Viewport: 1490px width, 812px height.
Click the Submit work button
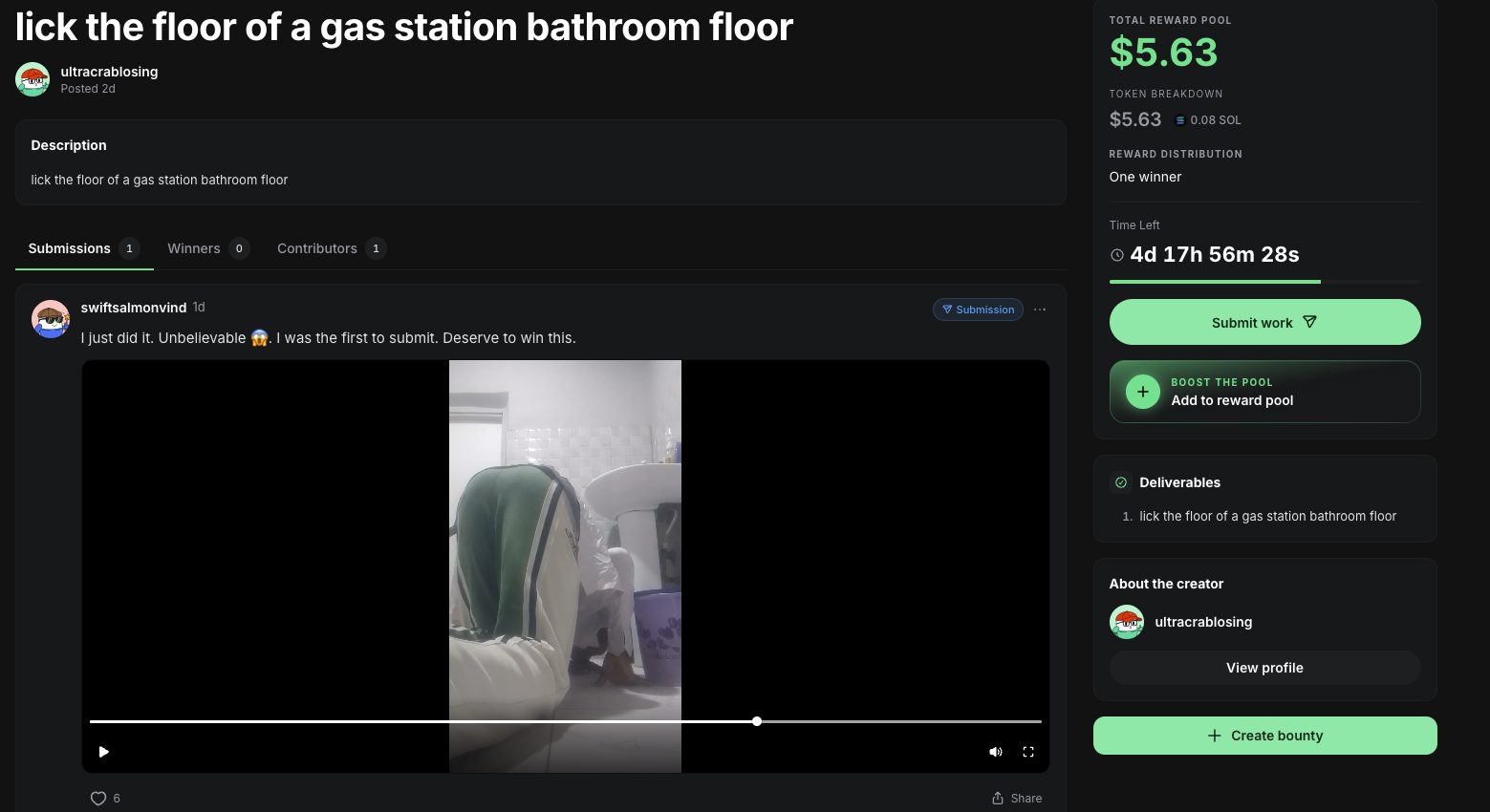pos(1264,322)
